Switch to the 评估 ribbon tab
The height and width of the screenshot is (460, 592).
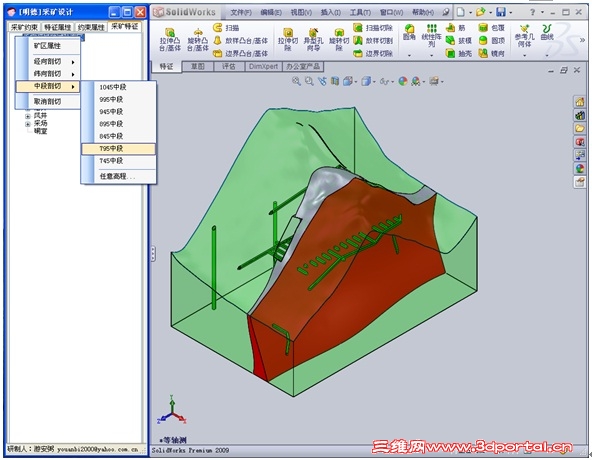tap(229, 67)
